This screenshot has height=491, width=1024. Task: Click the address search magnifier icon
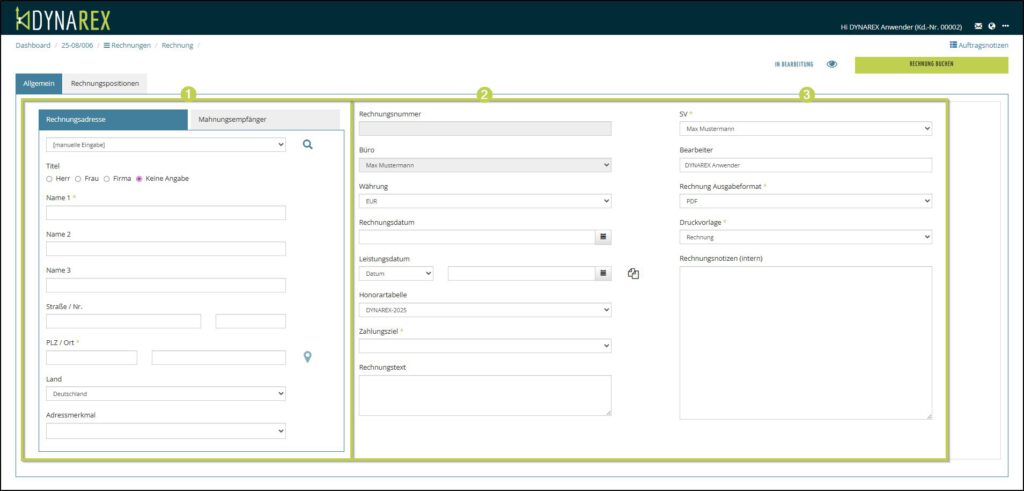click(x=308, y=145)
